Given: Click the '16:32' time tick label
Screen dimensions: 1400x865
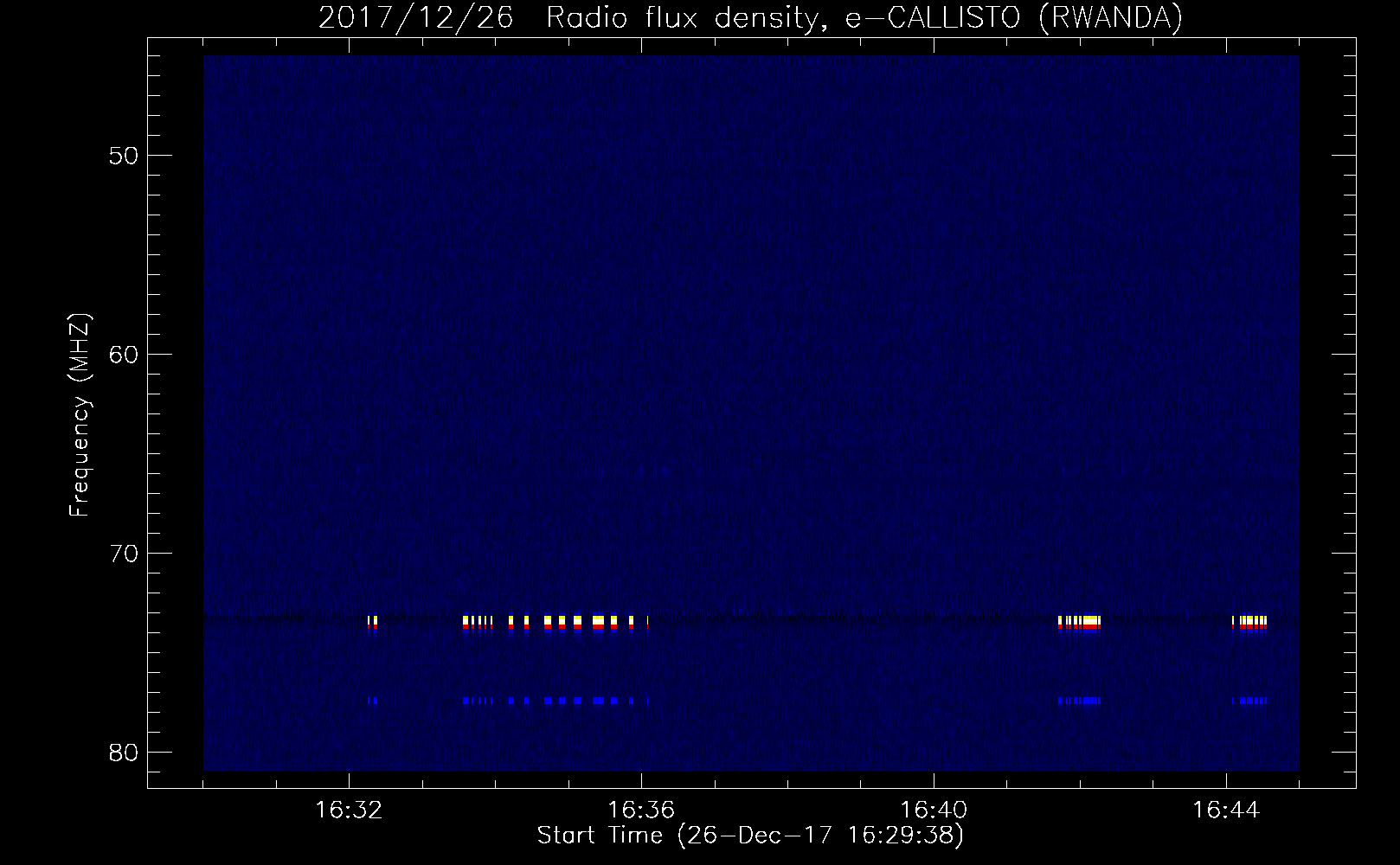Looking at the screenshot, I should click(x=349, y=811).
